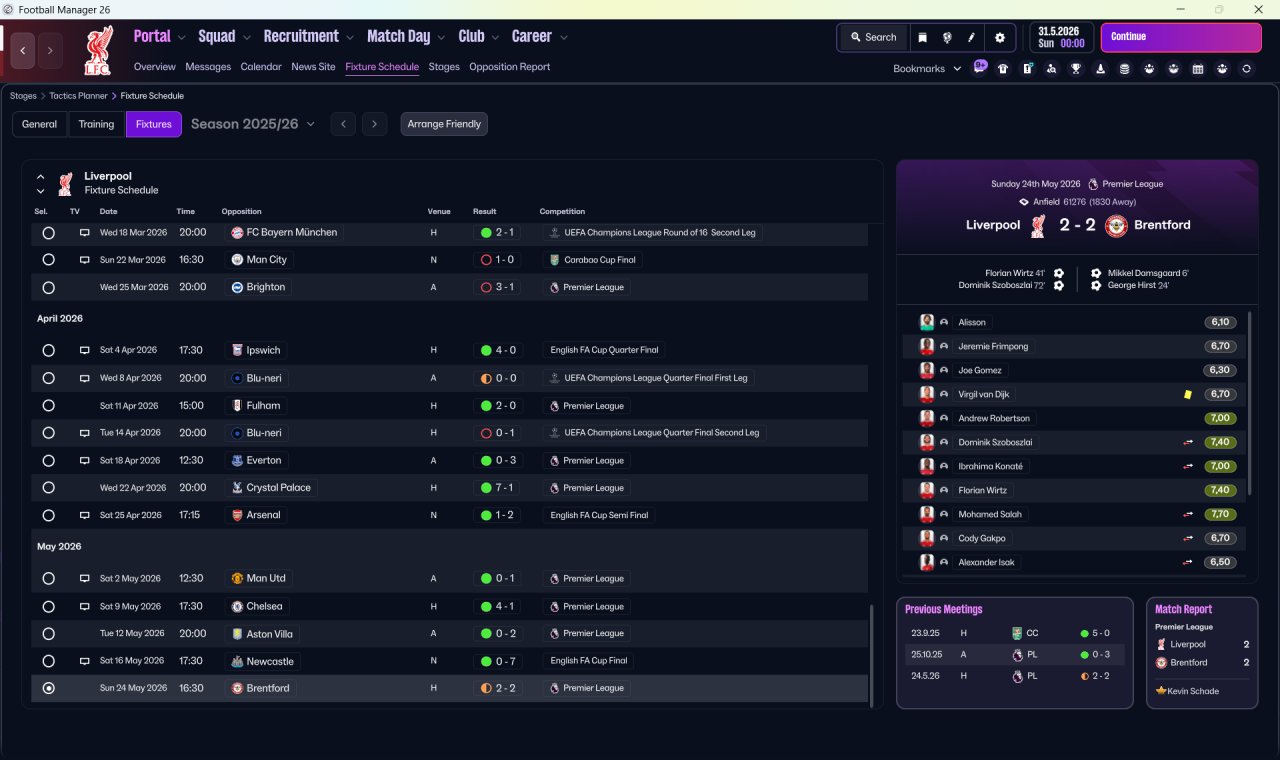The width and height of the screenshot is (1280, 760).
Task: Switch to the Messages tab
Action: click(208, 67)
